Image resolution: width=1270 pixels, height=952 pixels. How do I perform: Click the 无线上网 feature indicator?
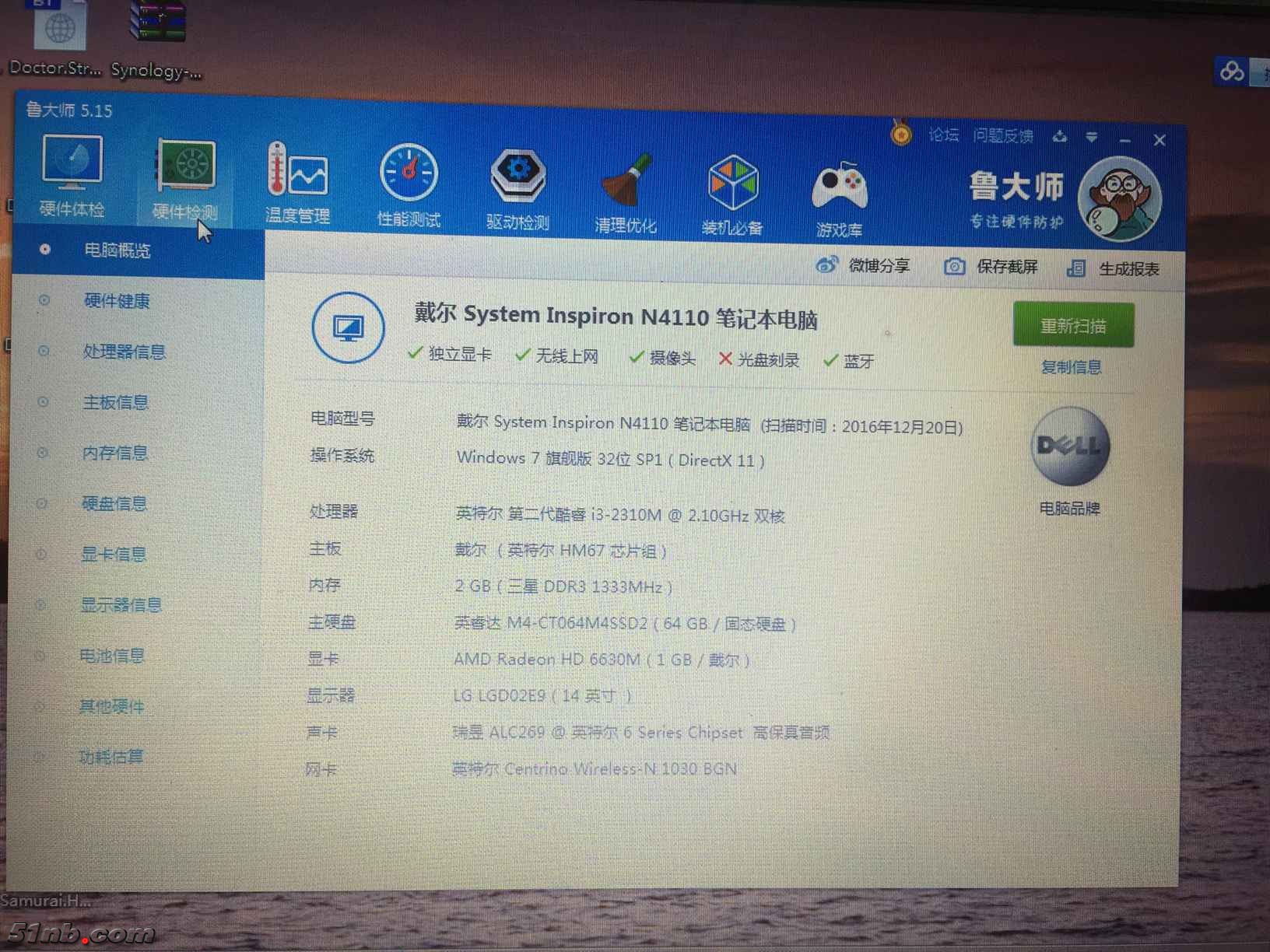click(556, 356)
